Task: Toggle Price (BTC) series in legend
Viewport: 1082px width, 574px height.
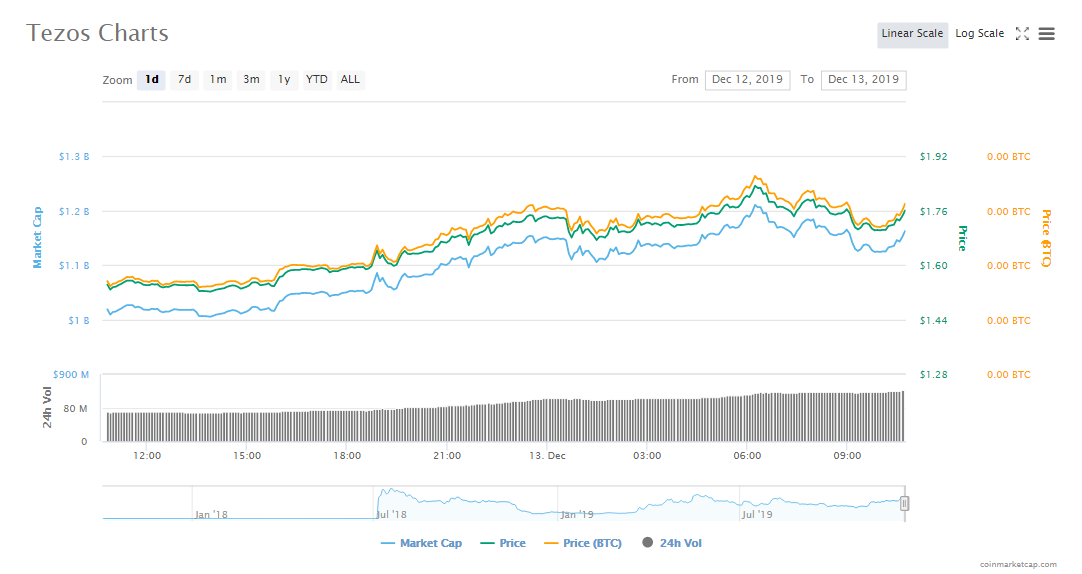Action: [x=583, y=543]
